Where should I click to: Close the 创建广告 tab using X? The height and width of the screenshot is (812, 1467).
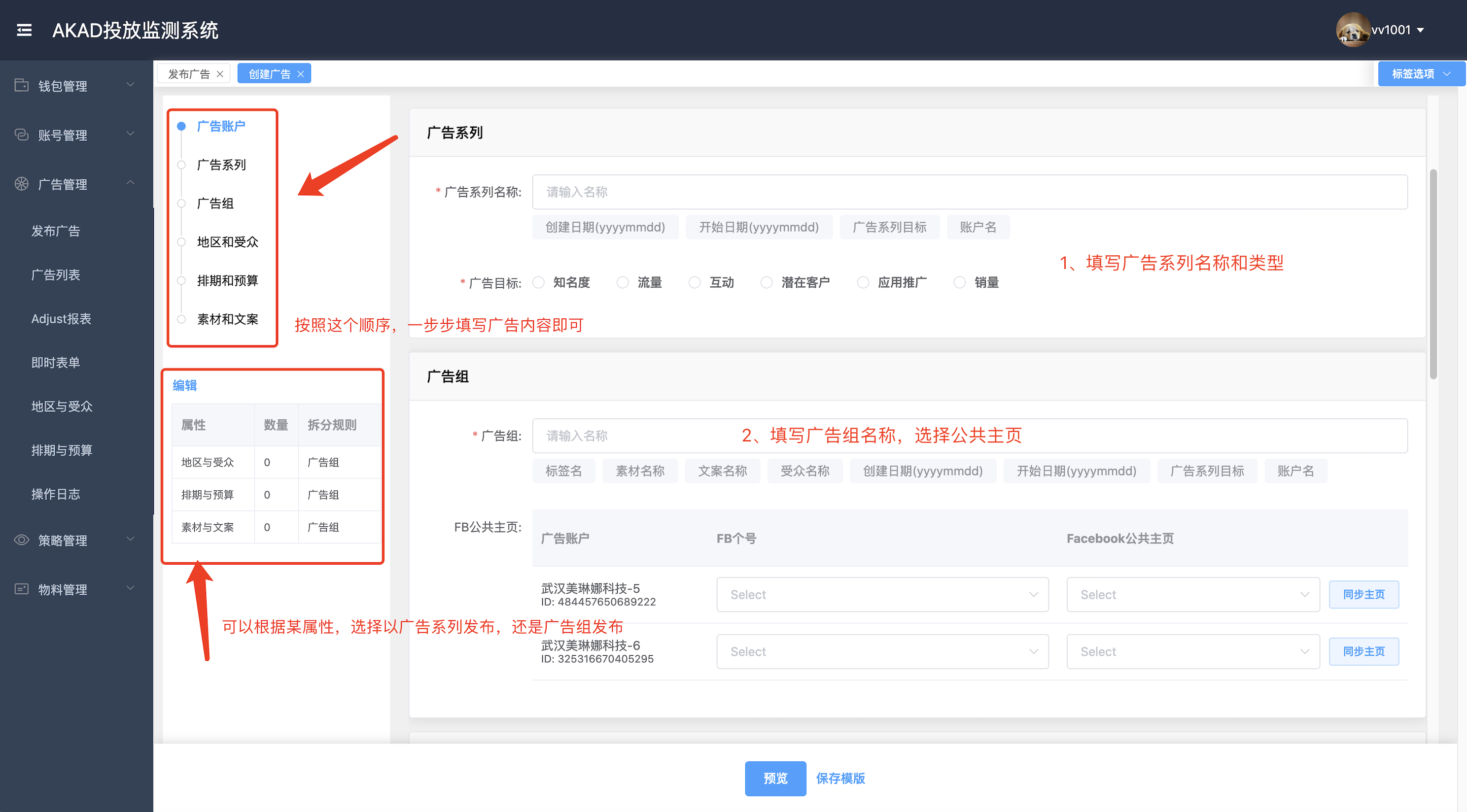pyautogui.click(x=301, y=74)
